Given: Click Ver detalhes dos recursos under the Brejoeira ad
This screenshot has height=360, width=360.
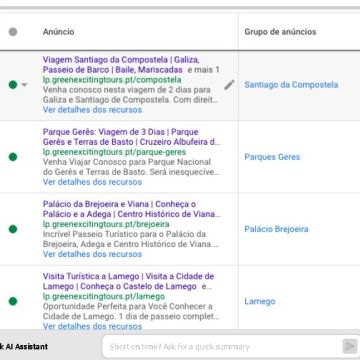Looking at the screenshot, I should (x=92, y=254).
